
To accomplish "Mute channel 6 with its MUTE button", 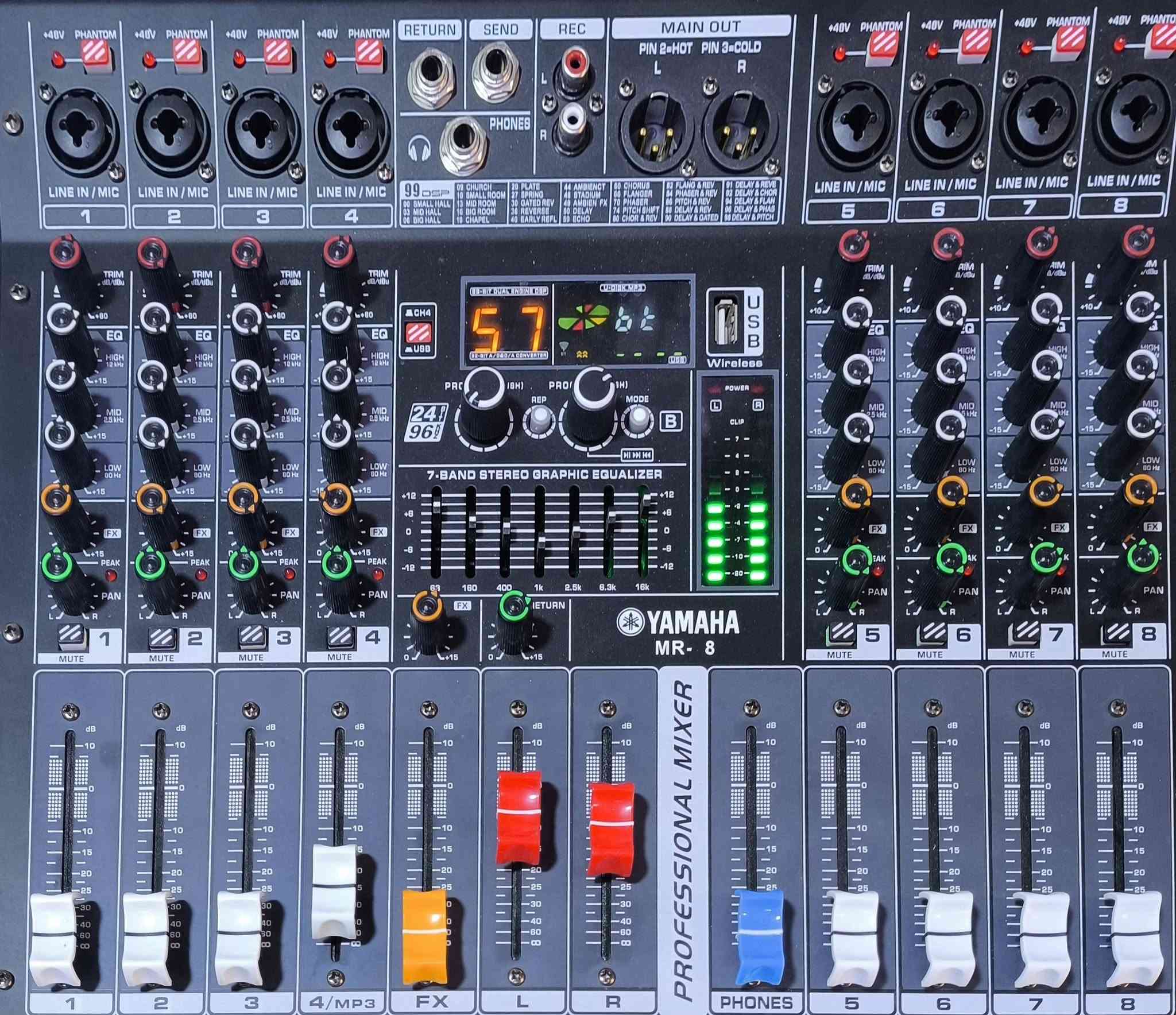I will pyautogui.click(x=932, y=632).
